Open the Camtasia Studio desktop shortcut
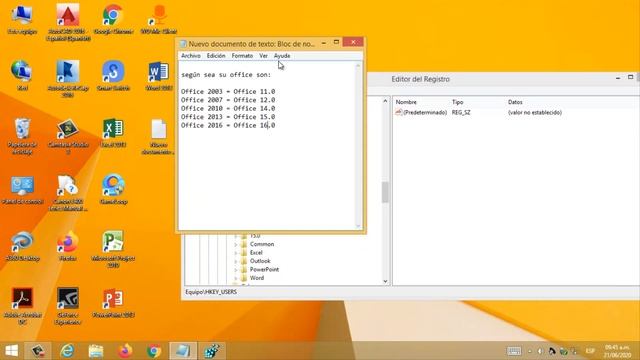This screenshot has height=360, width=640. pos(68,136)
